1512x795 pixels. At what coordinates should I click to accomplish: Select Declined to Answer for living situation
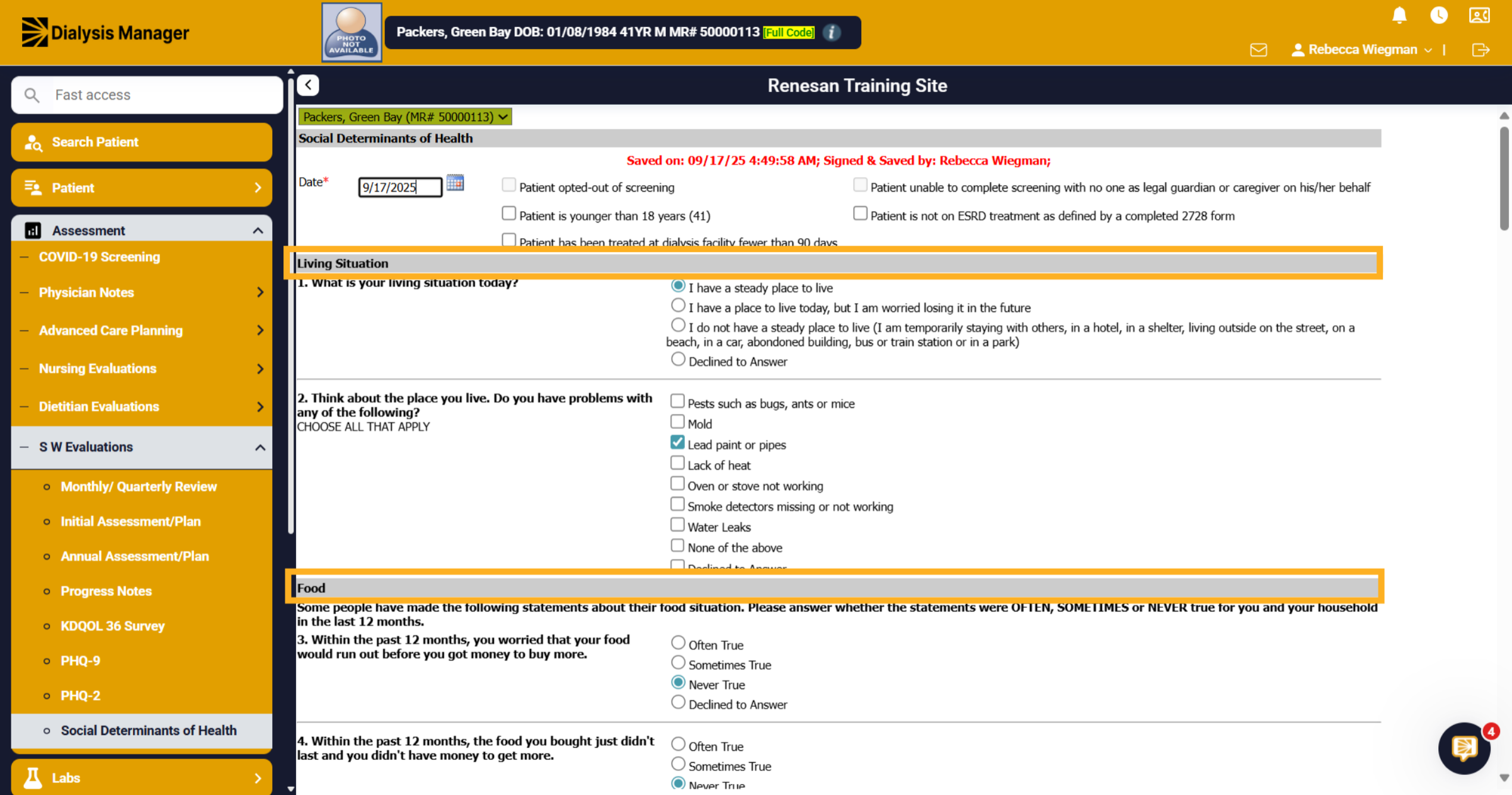[678, 360]
